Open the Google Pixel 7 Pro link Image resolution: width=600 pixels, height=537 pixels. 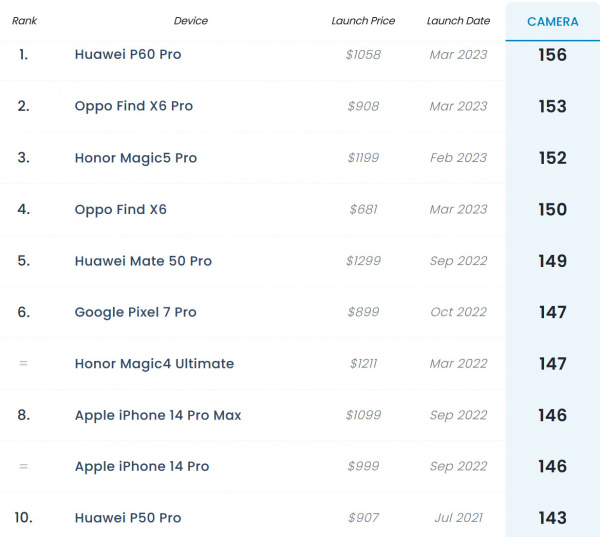click(135, 312)
